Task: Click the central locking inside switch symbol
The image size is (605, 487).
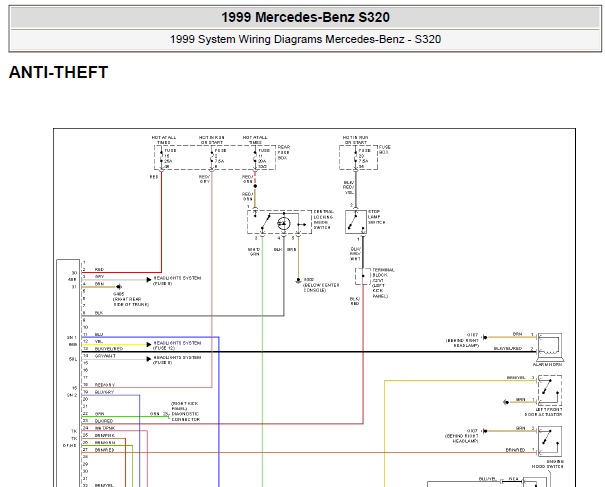Action: tap(279, 222)
